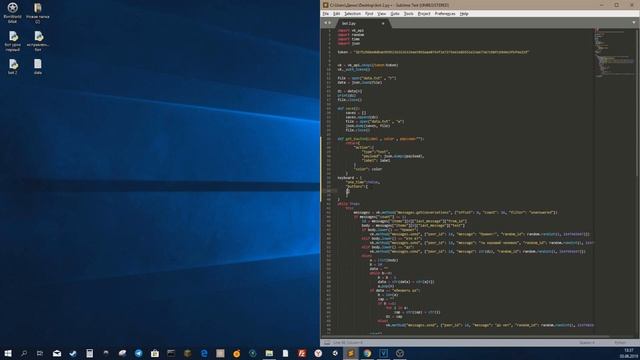
Task: Open the Project menu
Action: [x=424, y=14]
